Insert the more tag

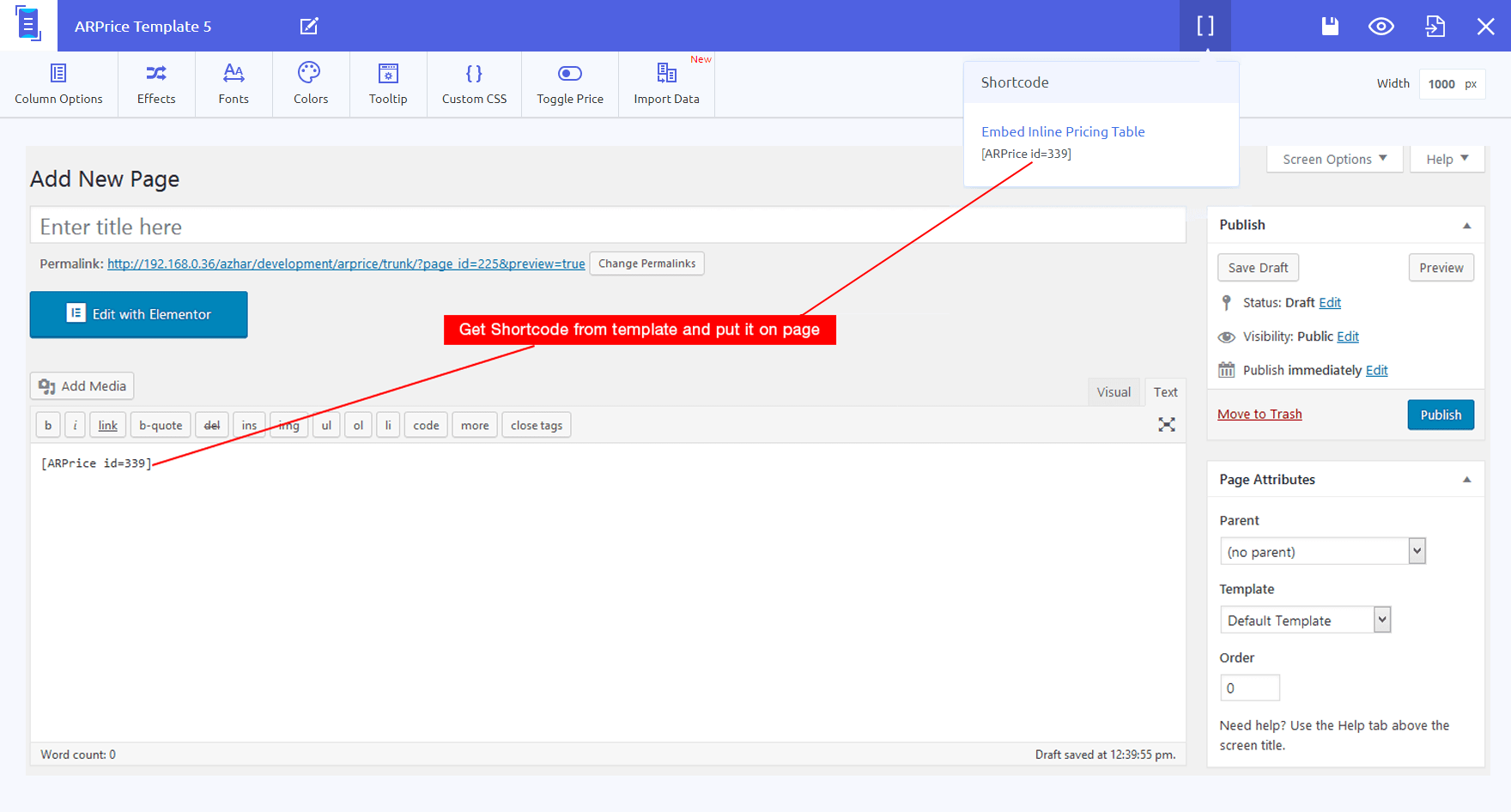tap(475, 425)
